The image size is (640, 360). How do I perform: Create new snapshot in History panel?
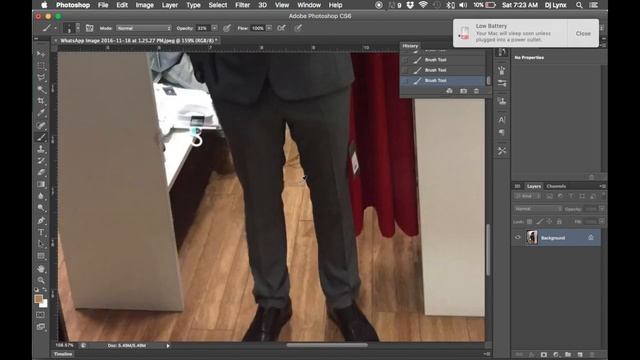tap(463, 91)
